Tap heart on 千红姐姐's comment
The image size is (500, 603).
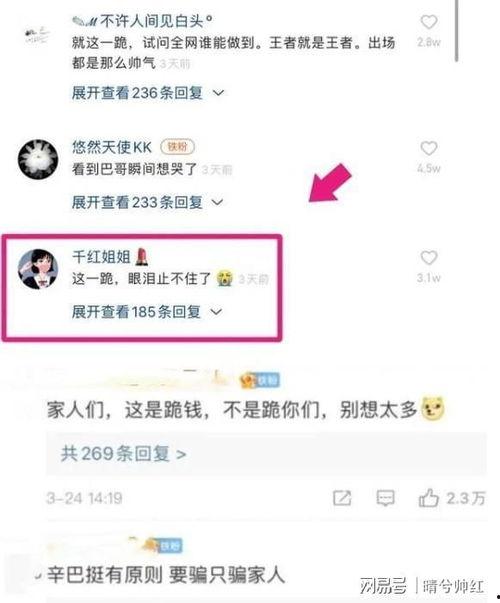(x=428, y=258)
